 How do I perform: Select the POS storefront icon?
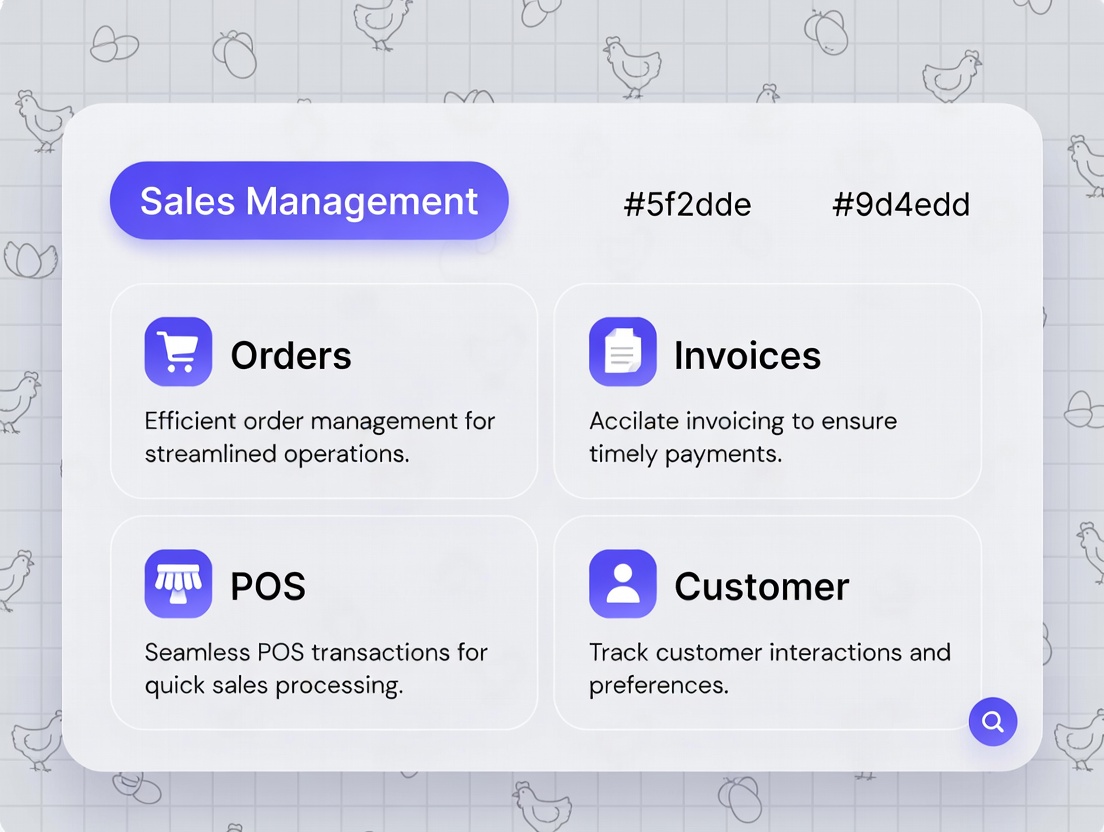coord(178,584)
